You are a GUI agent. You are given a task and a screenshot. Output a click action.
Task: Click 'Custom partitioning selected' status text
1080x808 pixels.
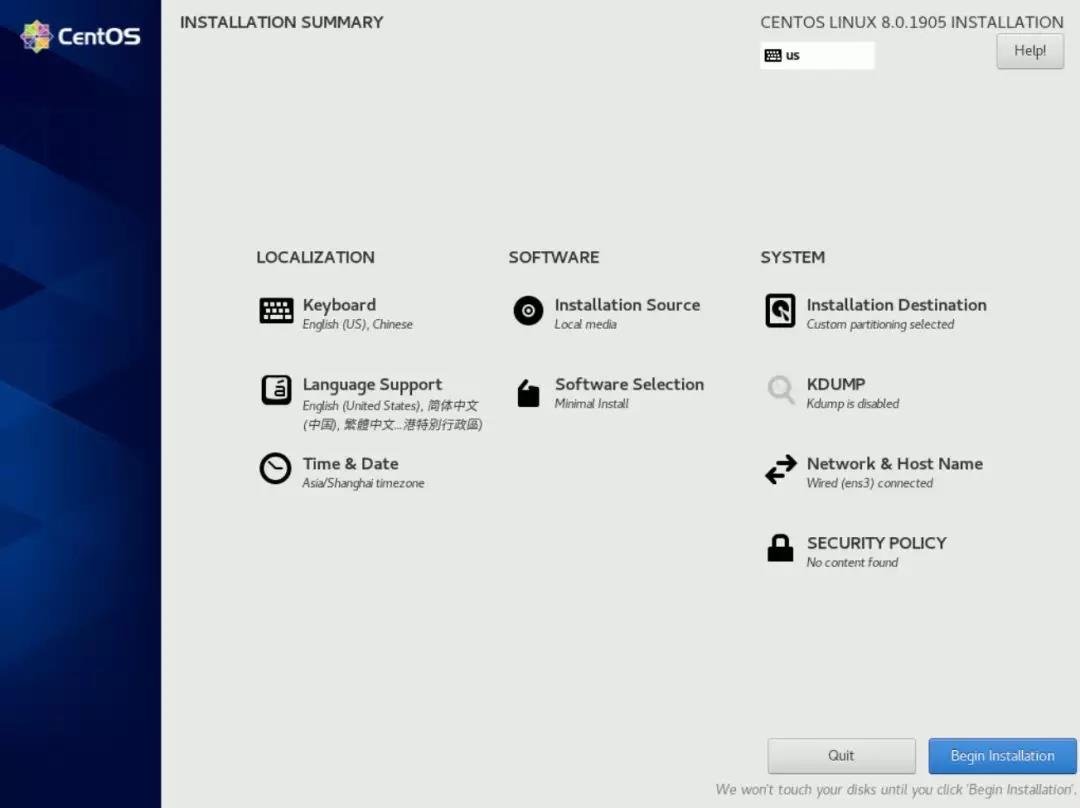point(880,324)
